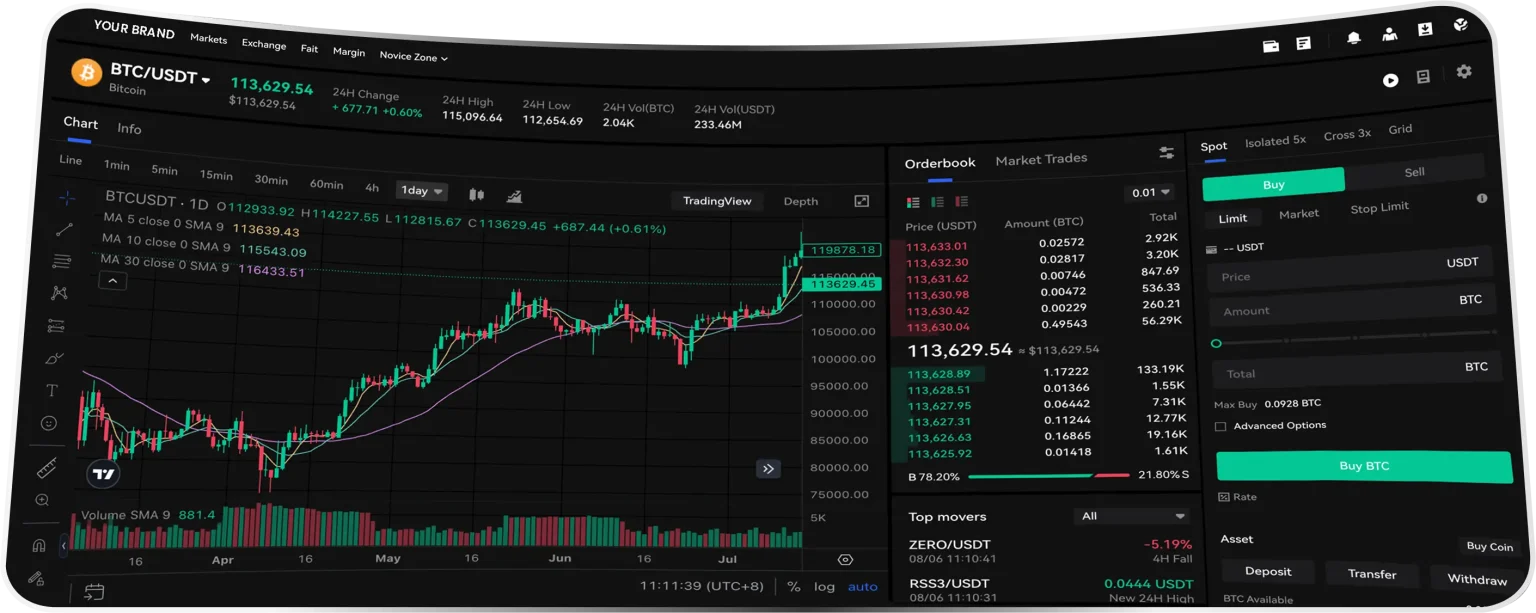
Task: Select the trend line drawing tool
Action: [65, 229]
